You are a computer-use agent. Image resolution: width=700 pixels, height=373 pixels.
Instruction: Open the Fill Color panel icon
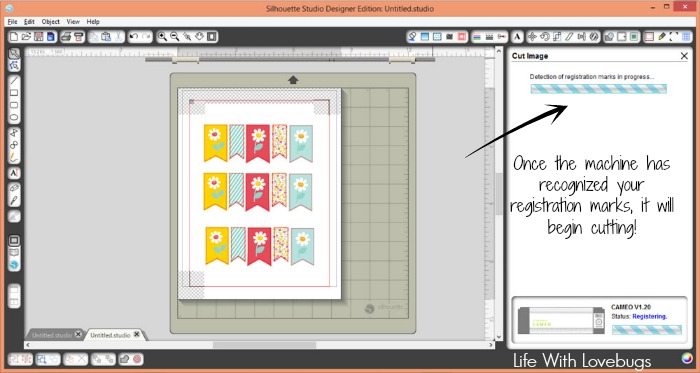pyautogui.click(x=412, y=37)
